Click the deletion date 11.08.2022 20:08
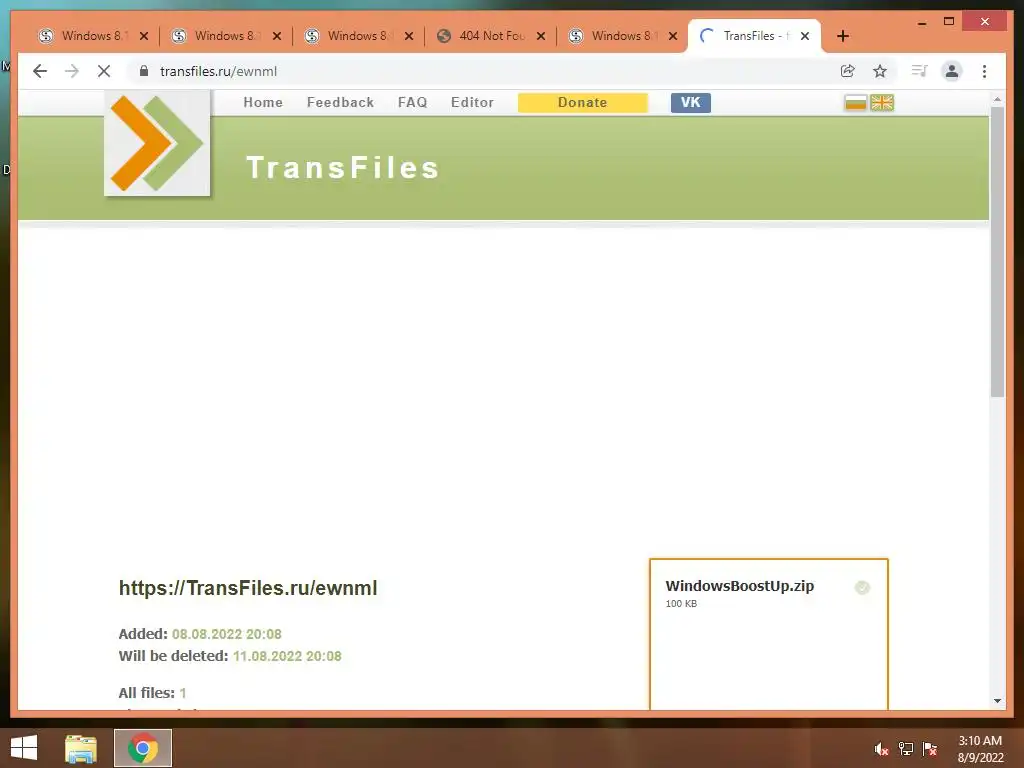Image resolution: width=1024 pixels, height=768 pixels. [x=287, y=656]
